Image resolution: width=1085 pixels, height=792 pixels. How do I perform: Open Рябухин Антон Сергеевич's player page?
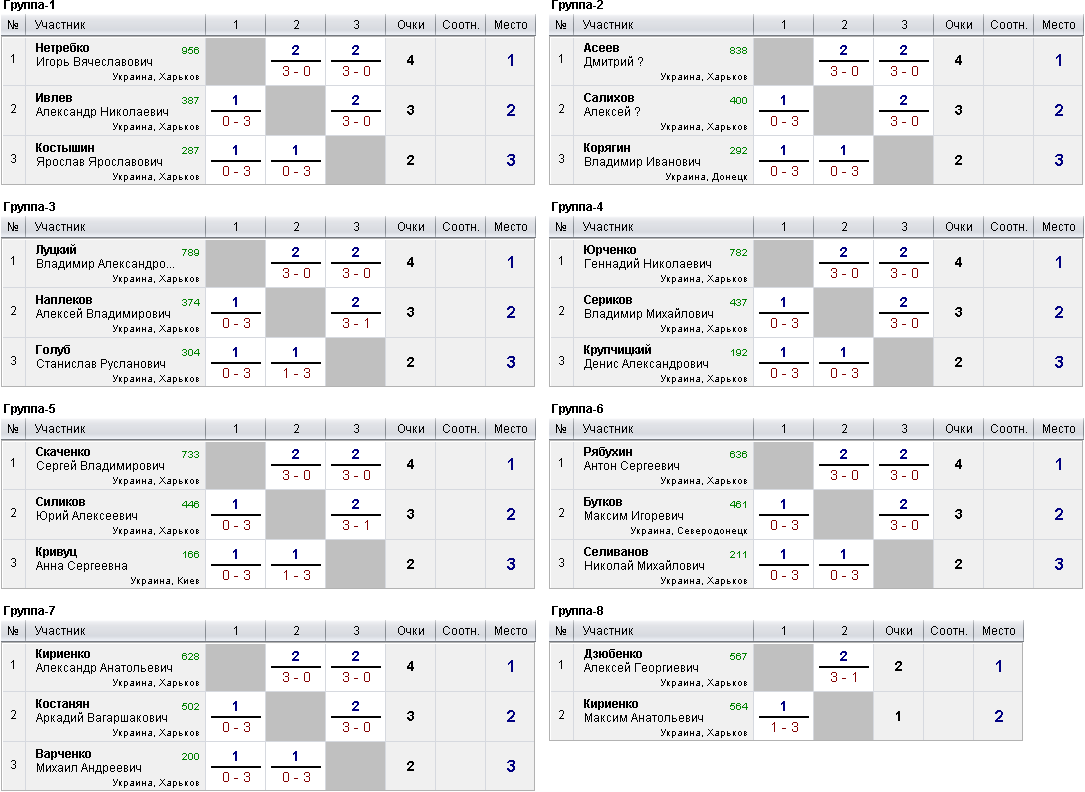click(x=608, y=452)
